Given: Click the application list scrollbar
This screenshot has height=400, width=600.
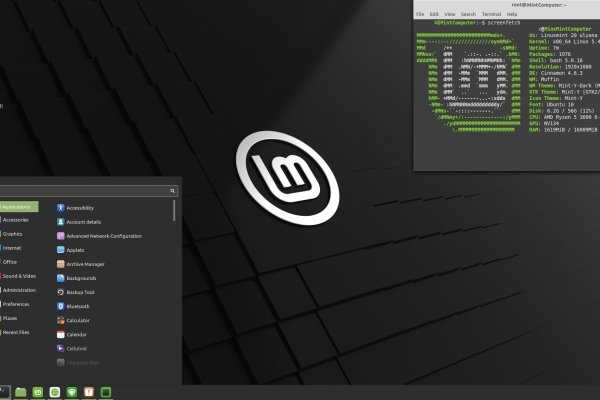Looking at the screenshot, I should click(x=175, y=210).
